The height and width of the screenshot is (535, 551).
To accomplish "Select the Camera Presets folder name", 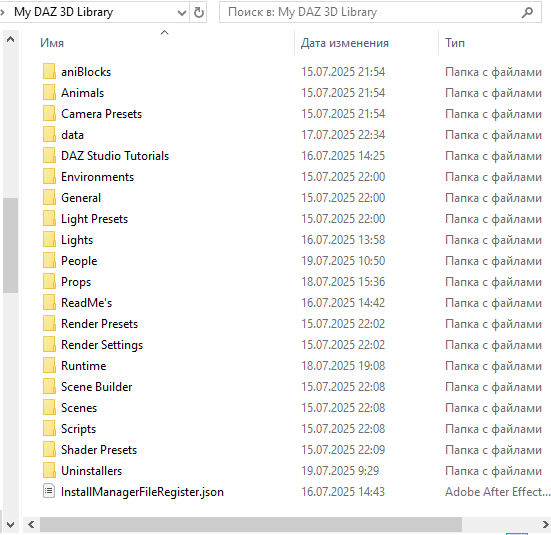I will 102,114.
